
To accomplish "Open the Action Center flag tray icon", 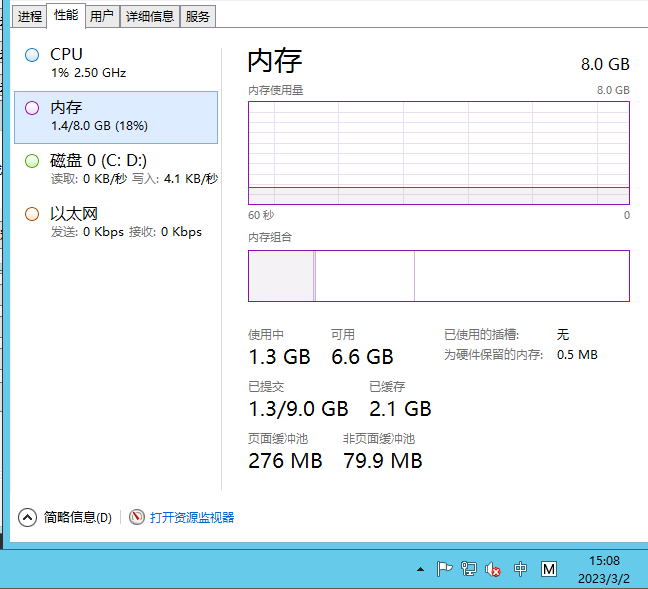I will click(x=444, y=569).
